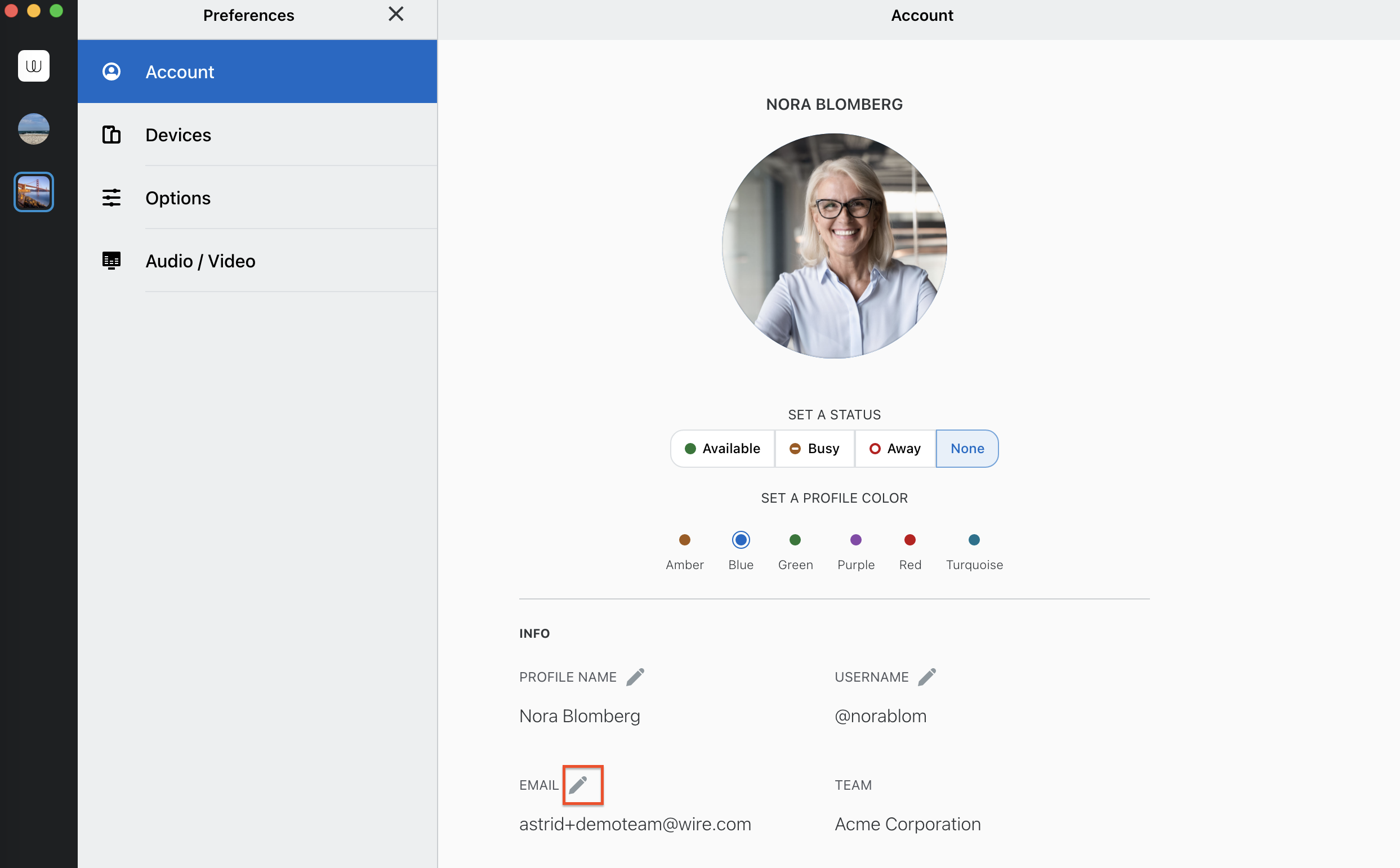Click the Acme Corporation team value

click(x=907, y=824)
